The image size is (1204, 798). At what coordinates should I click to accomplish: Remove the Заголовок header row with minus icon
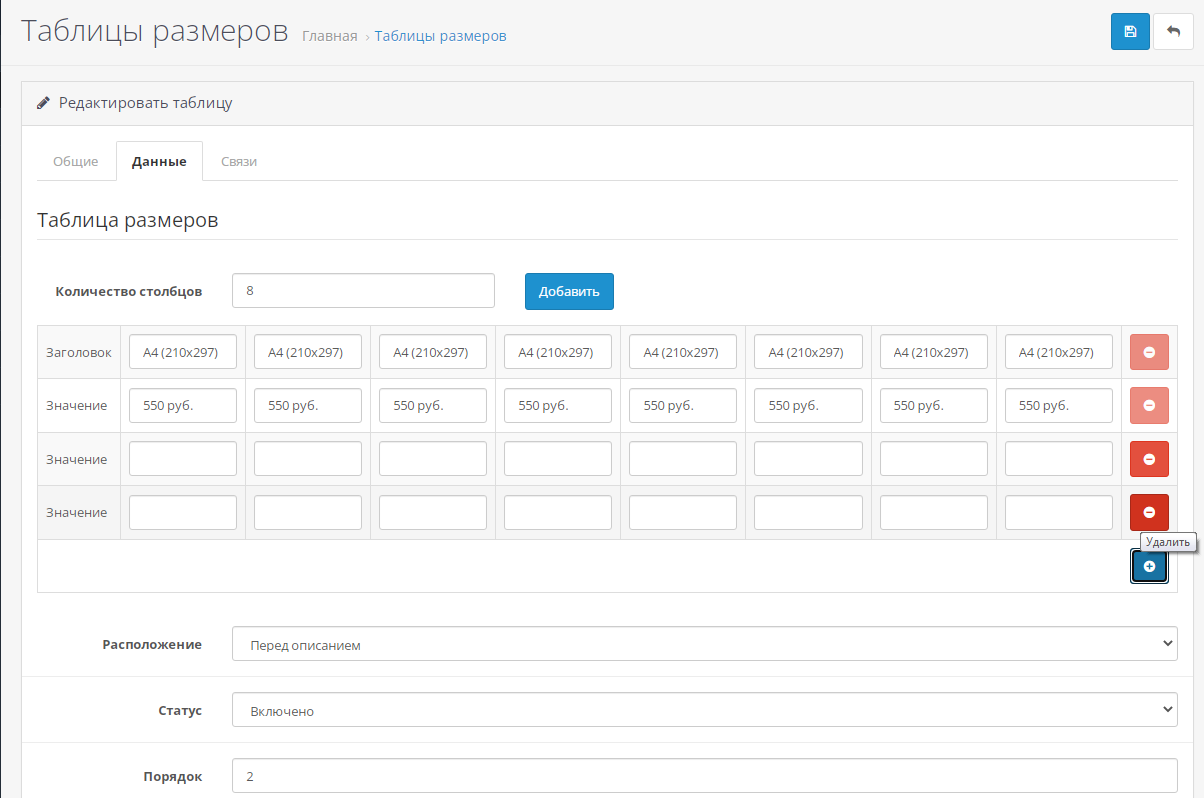(x=1149, y=352)
